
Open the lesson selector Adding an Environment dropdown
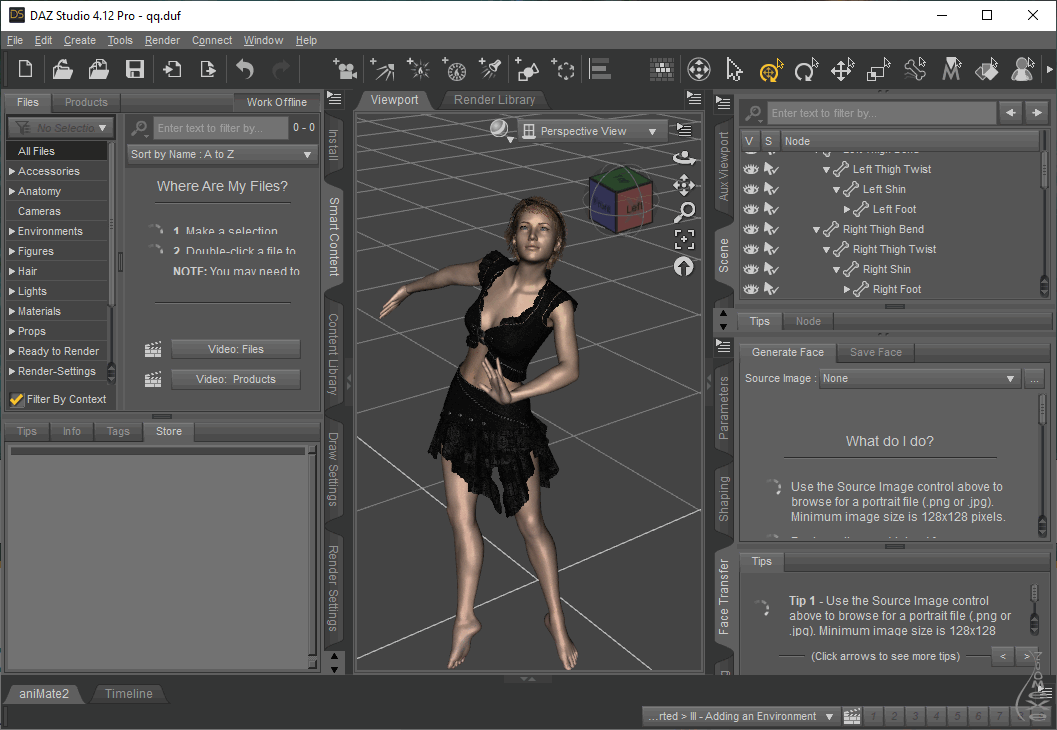click(x=740, y=716)
